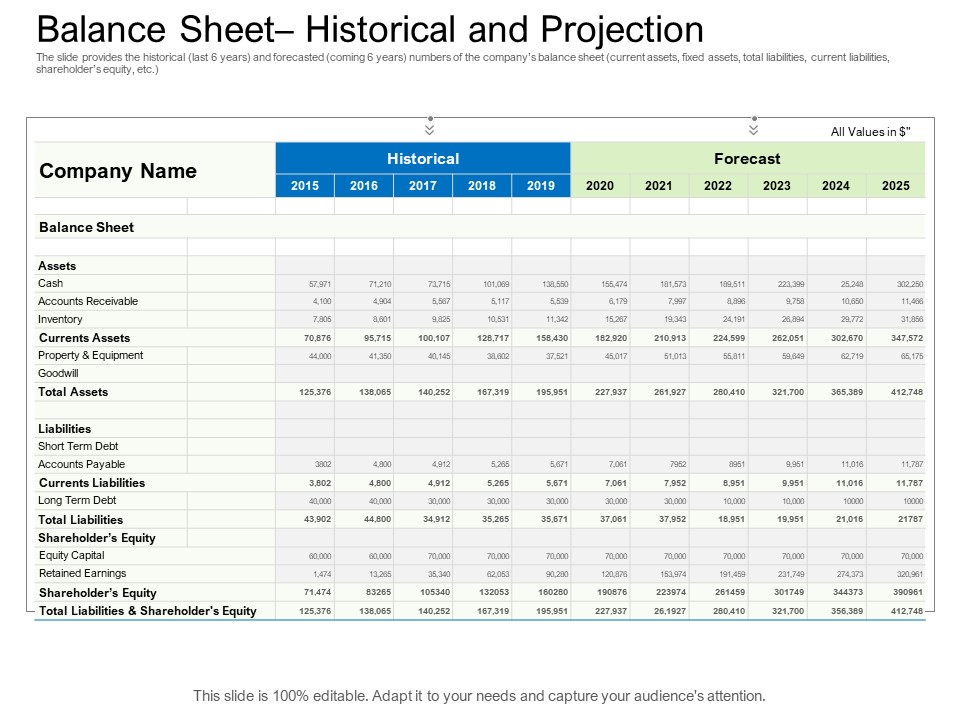Click the 'Inventory' row label
960x720 pixels.
click(x=60, y=319)
